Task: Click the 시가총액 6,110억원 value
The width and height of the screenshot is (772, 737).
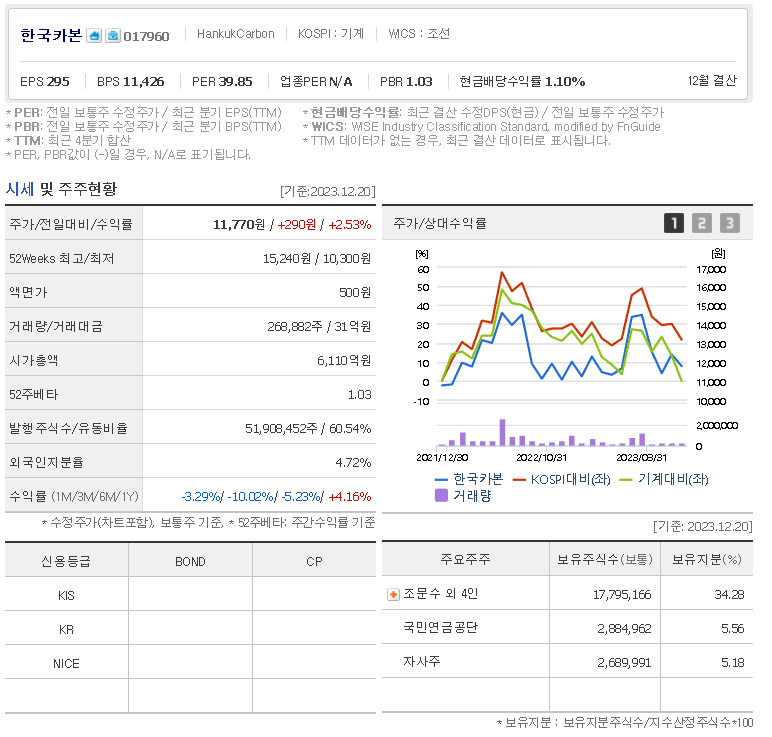Action: (344, 361)
